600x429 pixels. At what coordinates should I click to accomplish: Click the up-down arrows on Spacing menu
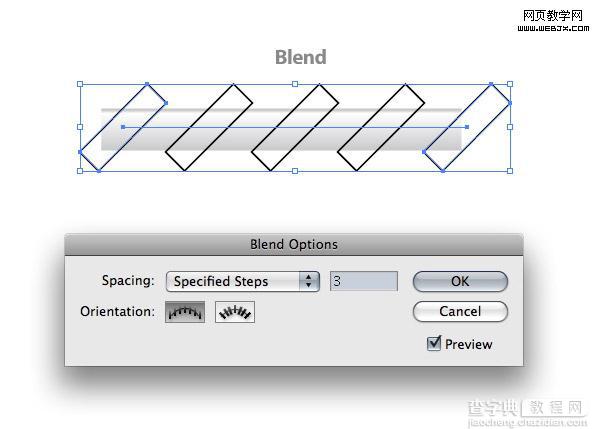[309, 282]
